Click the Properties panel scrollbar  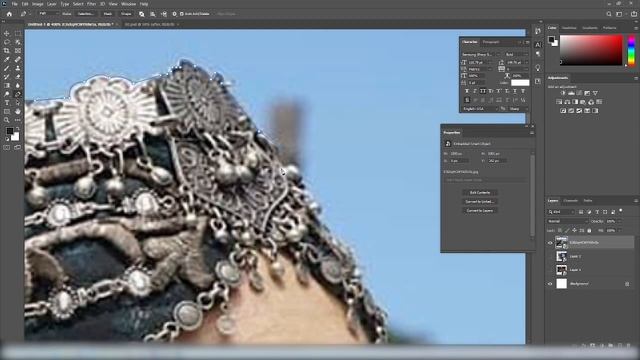(532, 196)
